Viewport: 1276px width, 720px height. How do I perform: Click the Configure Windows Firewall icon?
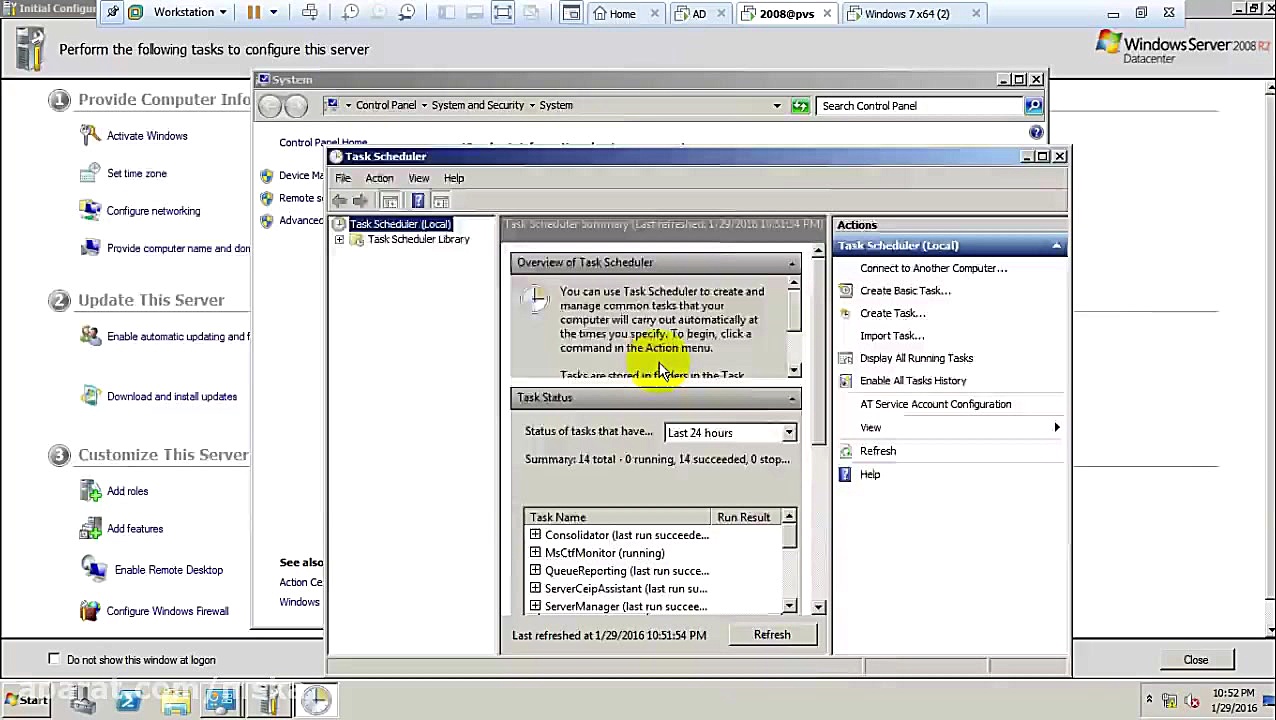tap(90, 611)
